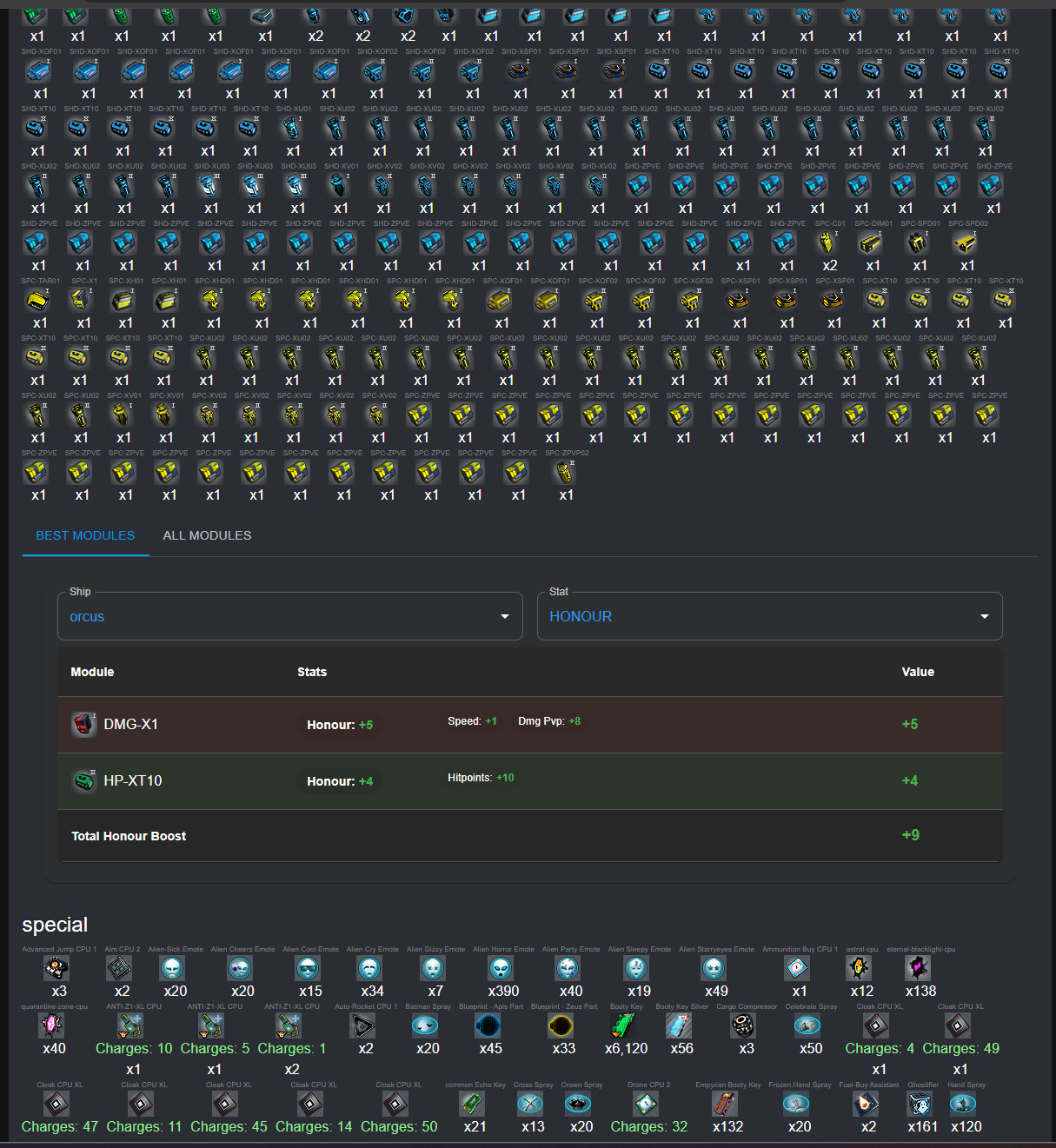Select the green Booty Key item
Screen dimensions: 1056x1148
point(624,1025)
